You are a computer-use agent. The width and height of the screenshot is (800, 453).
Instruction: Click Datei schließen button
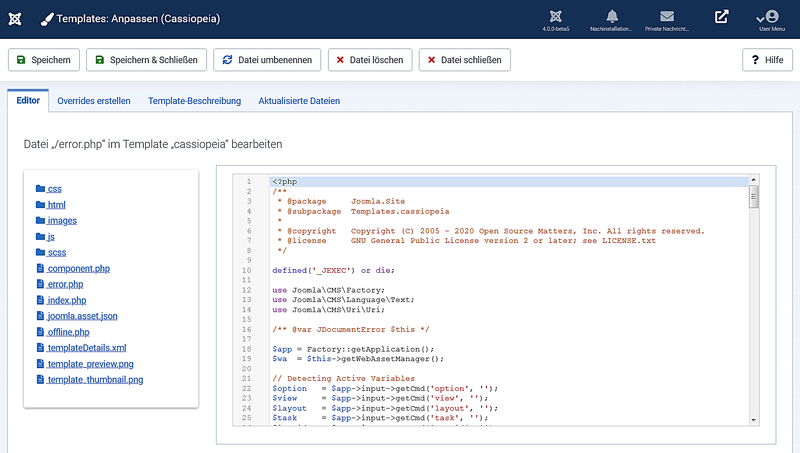[x=465, y=60]
